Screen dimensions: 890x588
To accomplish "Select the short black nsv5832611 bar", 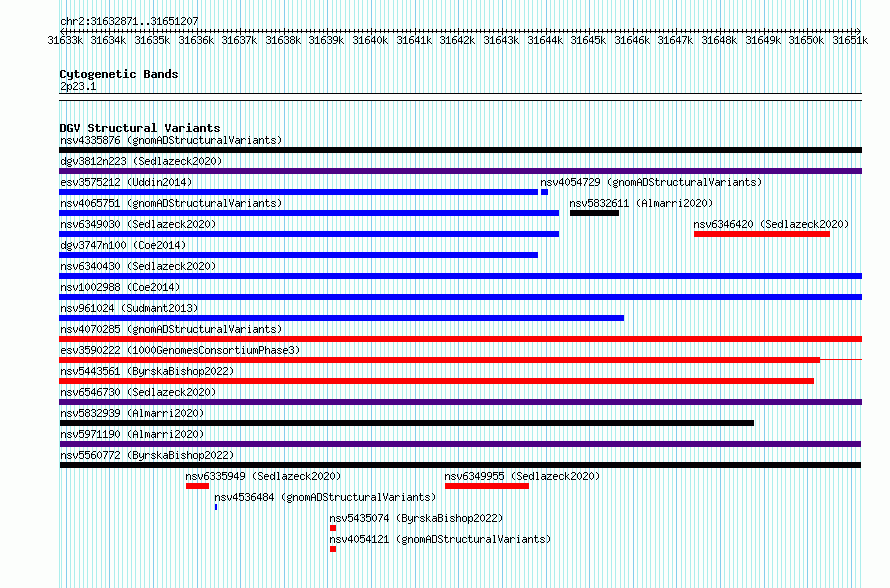I will pos(594,213).
